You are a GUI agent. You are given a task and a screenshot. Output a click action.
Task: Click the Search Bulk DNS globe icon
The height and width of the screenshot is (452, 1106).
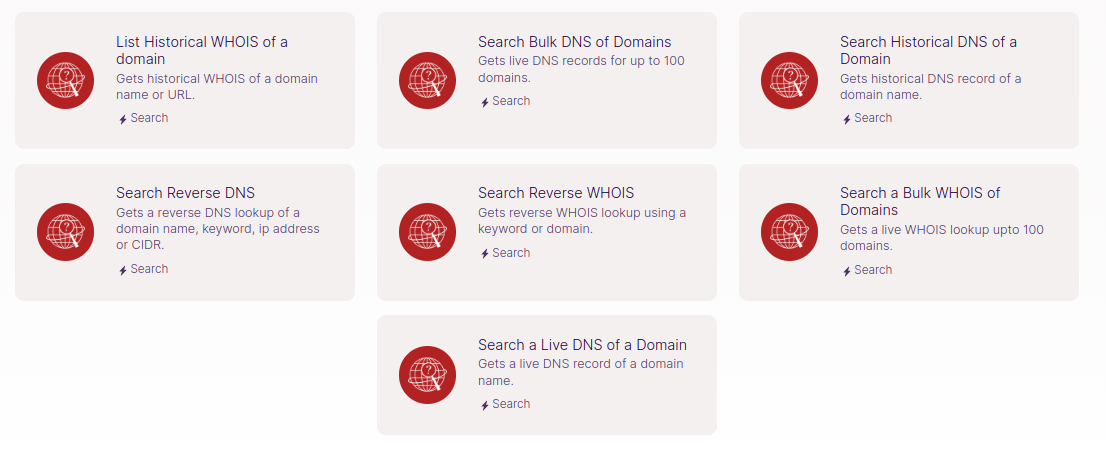[428, 80]
